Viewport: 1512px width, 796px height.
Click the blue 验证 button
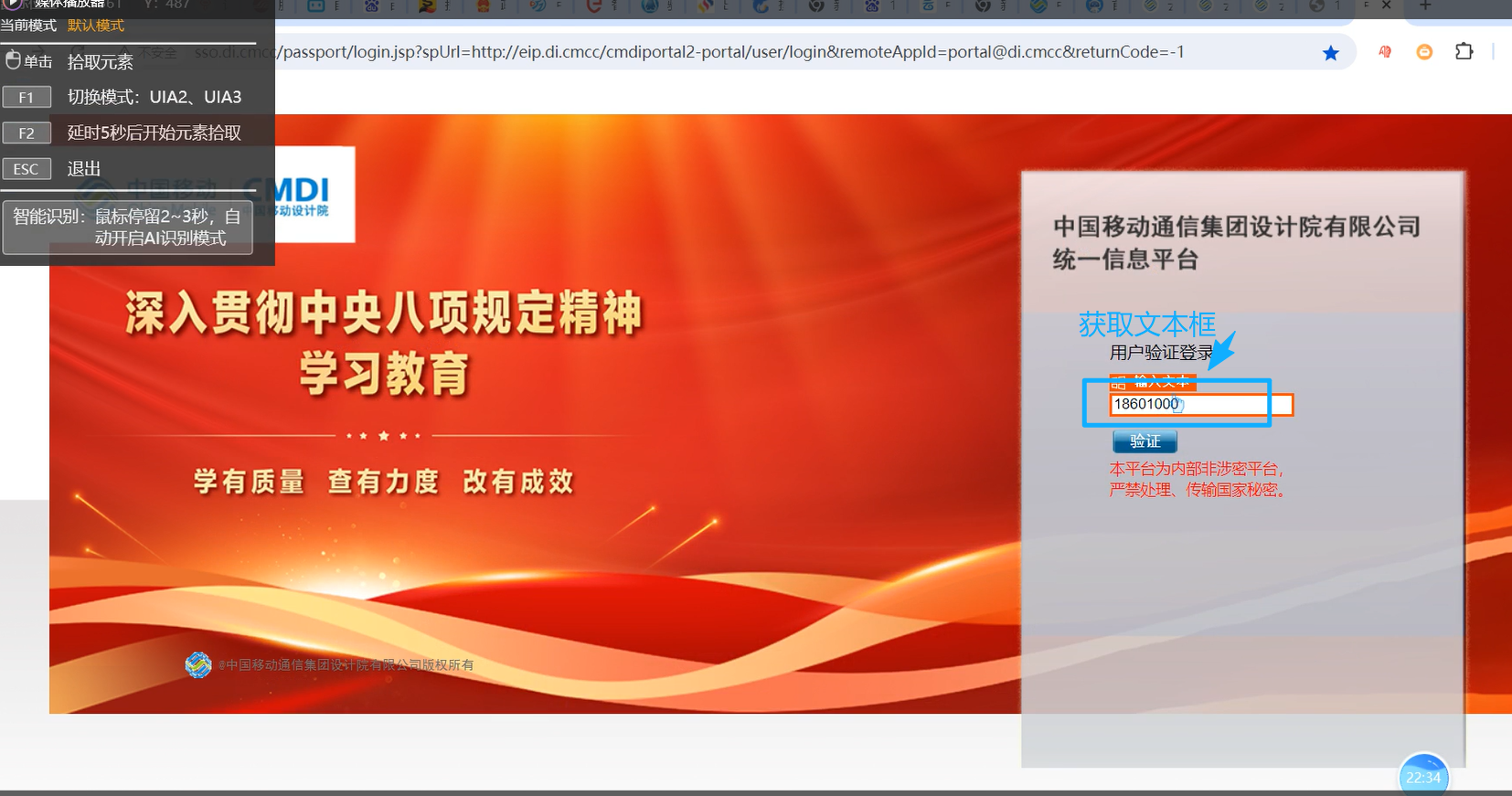coord(1145,441)
